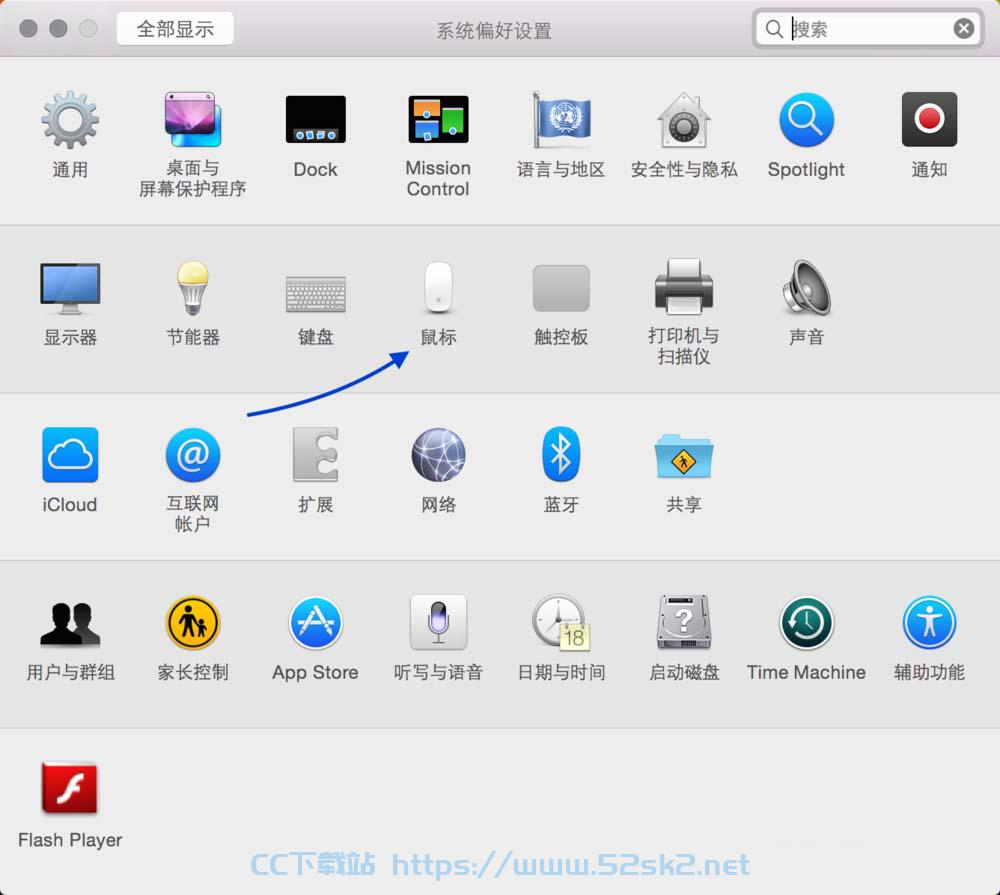
Task: Open 听写与语音 microphone icon
Action: (x=438, y=622)
